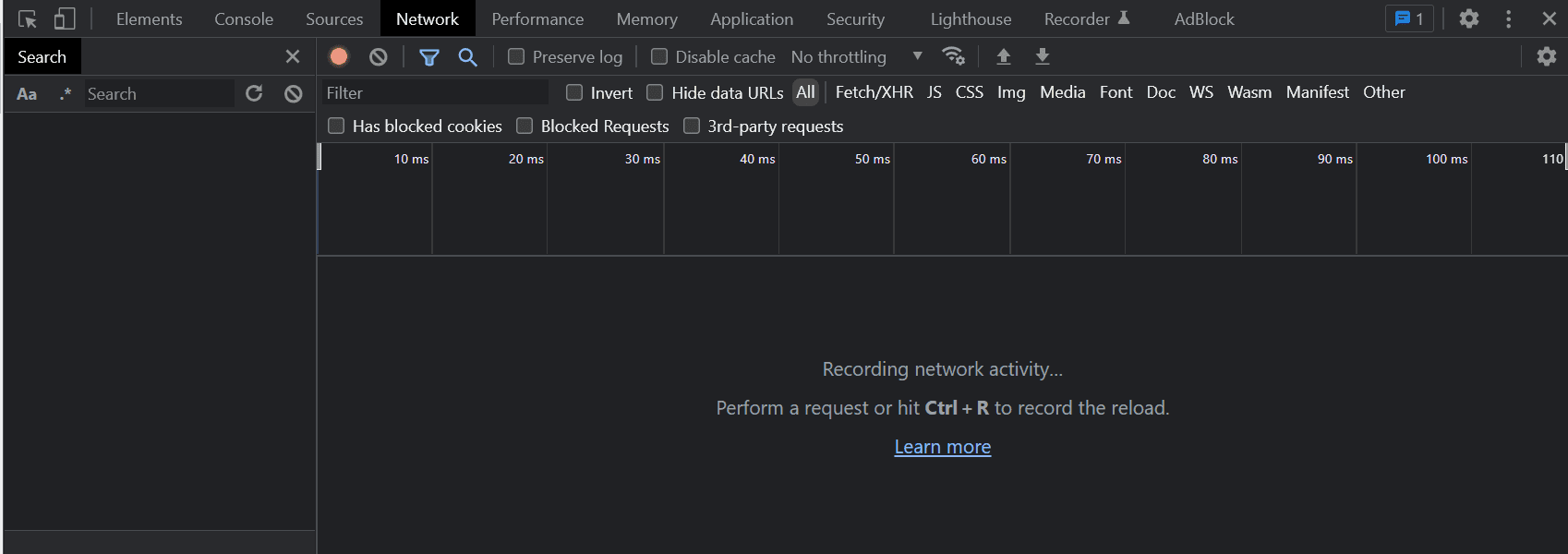
Task: Clear the network log
Action: pos(379,56)
